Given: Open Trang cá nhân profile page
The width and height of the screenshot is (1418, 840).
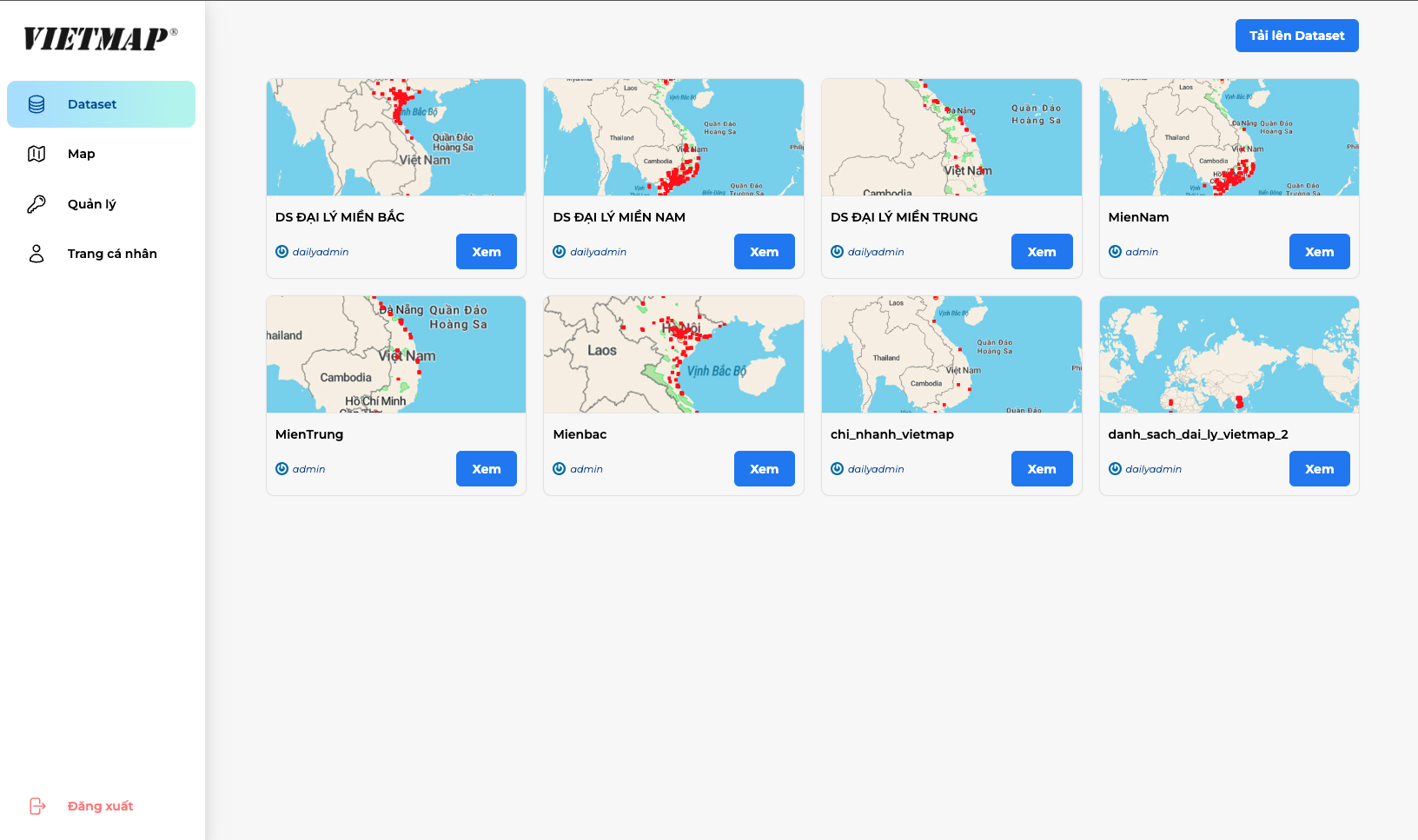Looking at the screenshot, I should tap(101, 254).
